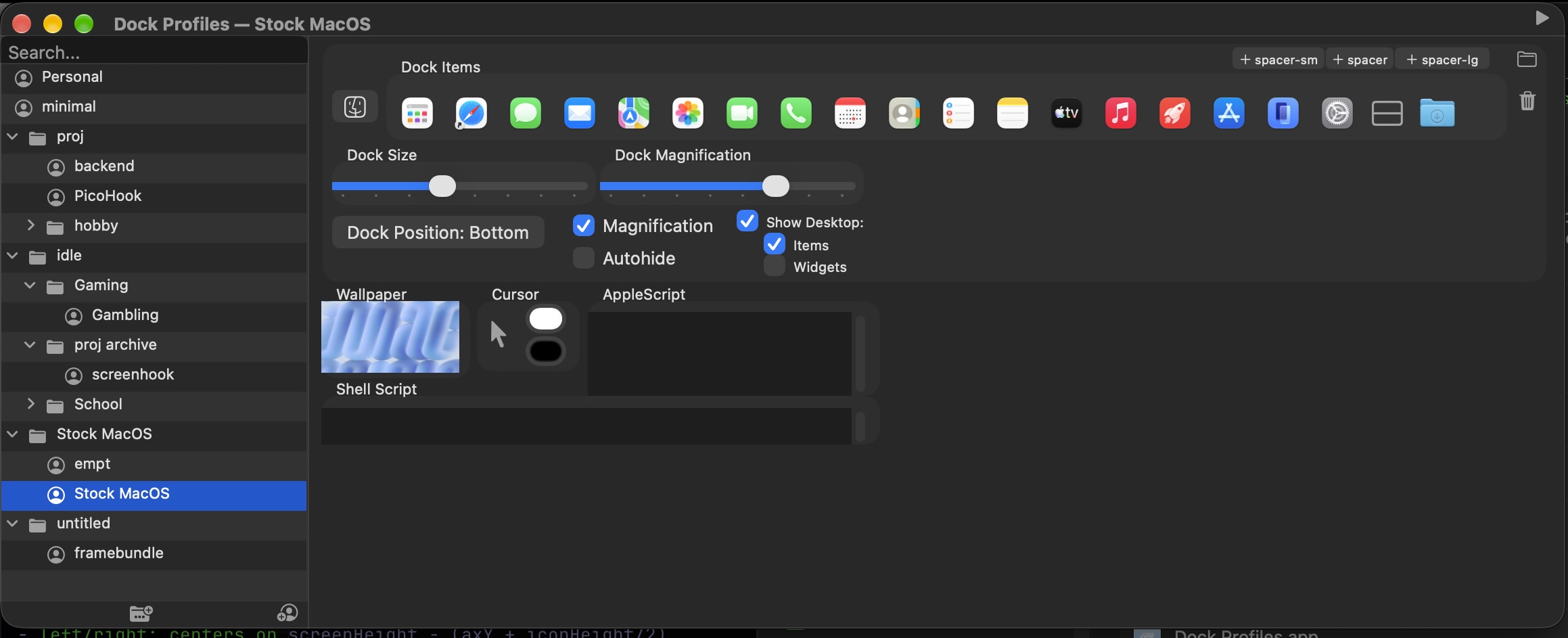This screenshot has height=638, width=1568.
Task: Choose the black cursor color option
Action: pyautogui.click(x=546, y=351)
